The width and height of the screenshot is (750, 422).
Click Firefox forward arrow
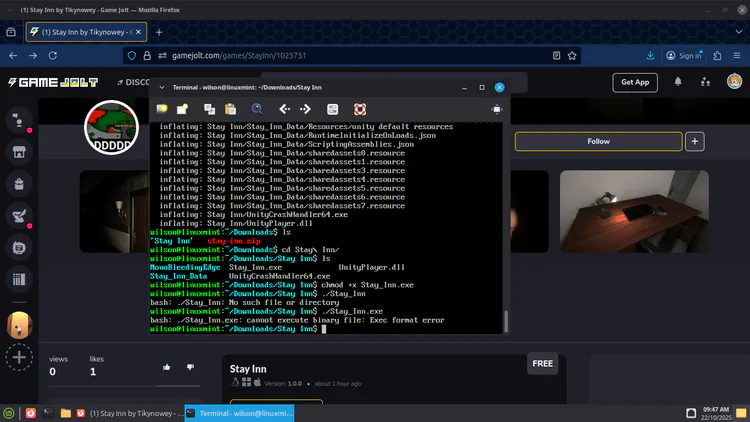tap(33, 56)
